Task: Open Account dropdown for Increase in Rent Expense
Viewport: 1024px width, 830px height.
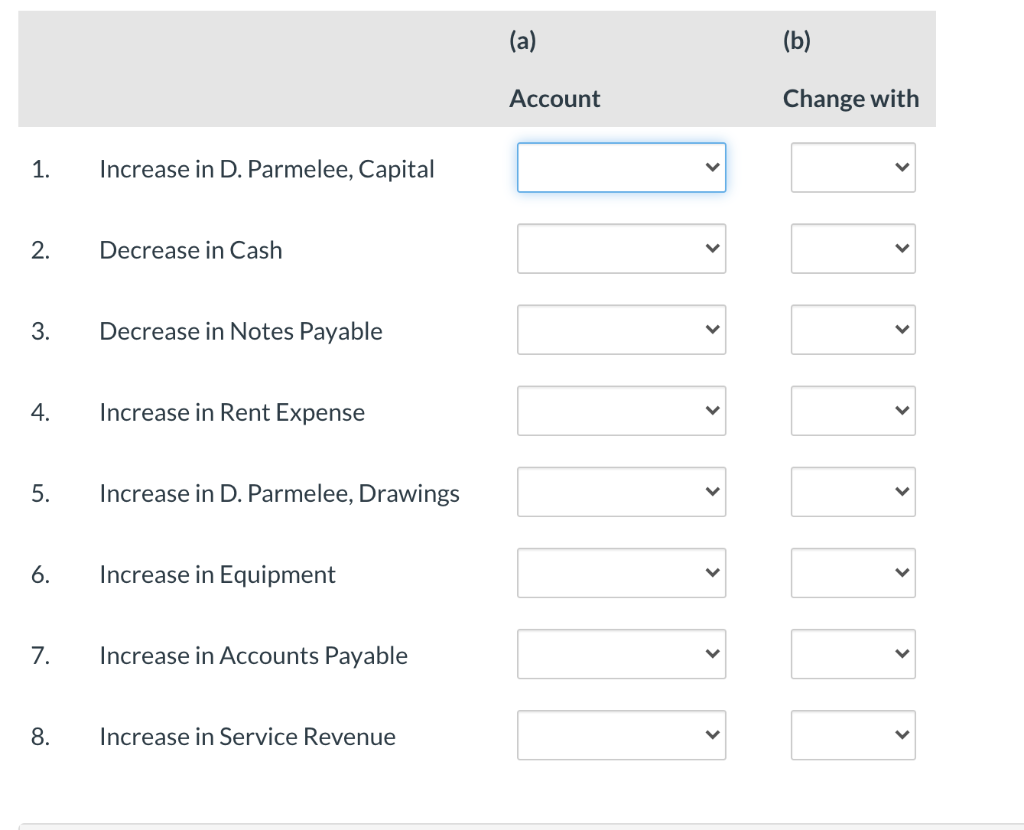Action: [621, 411]
